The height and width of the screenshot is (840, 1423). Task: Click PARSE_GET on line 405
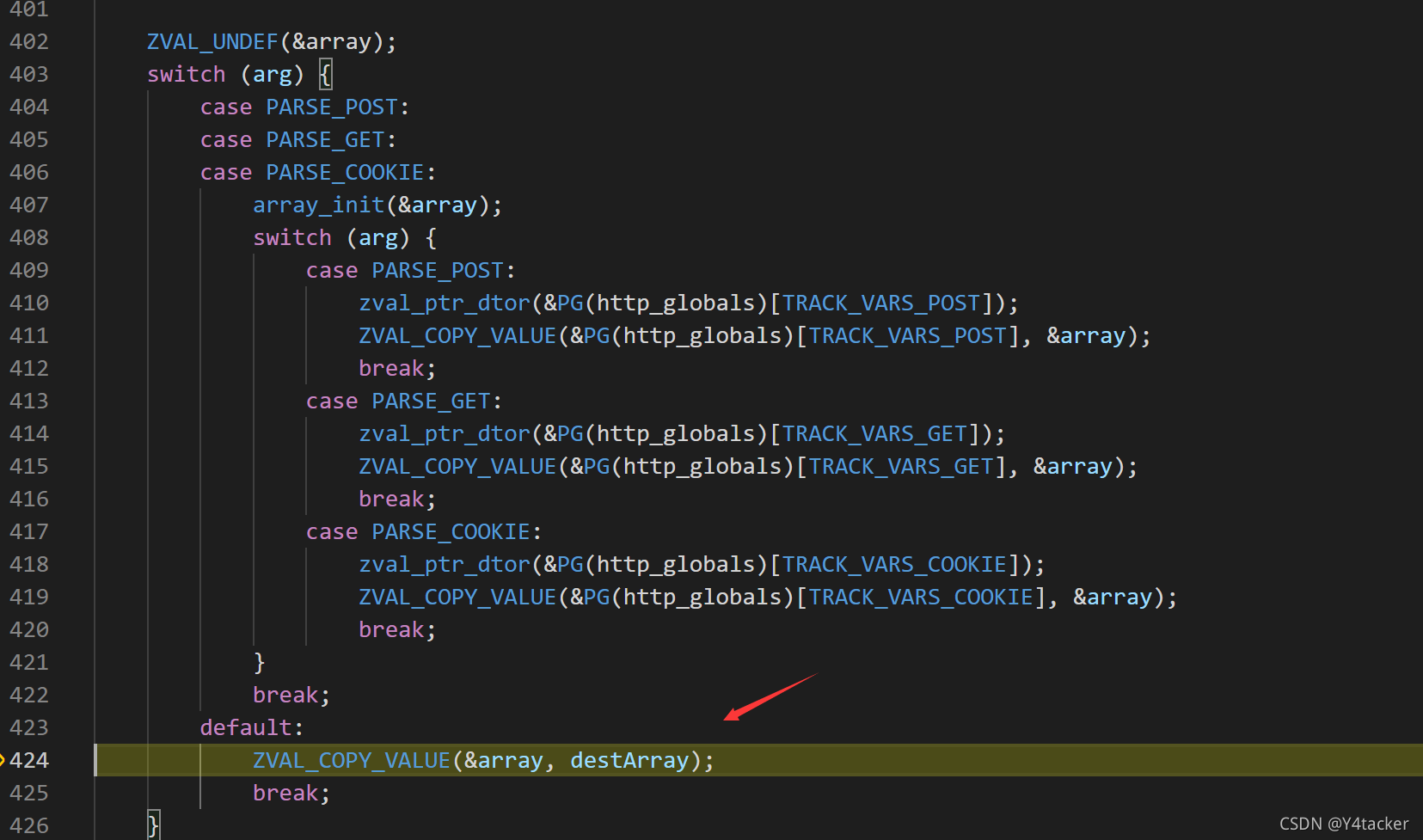(325, 139)
